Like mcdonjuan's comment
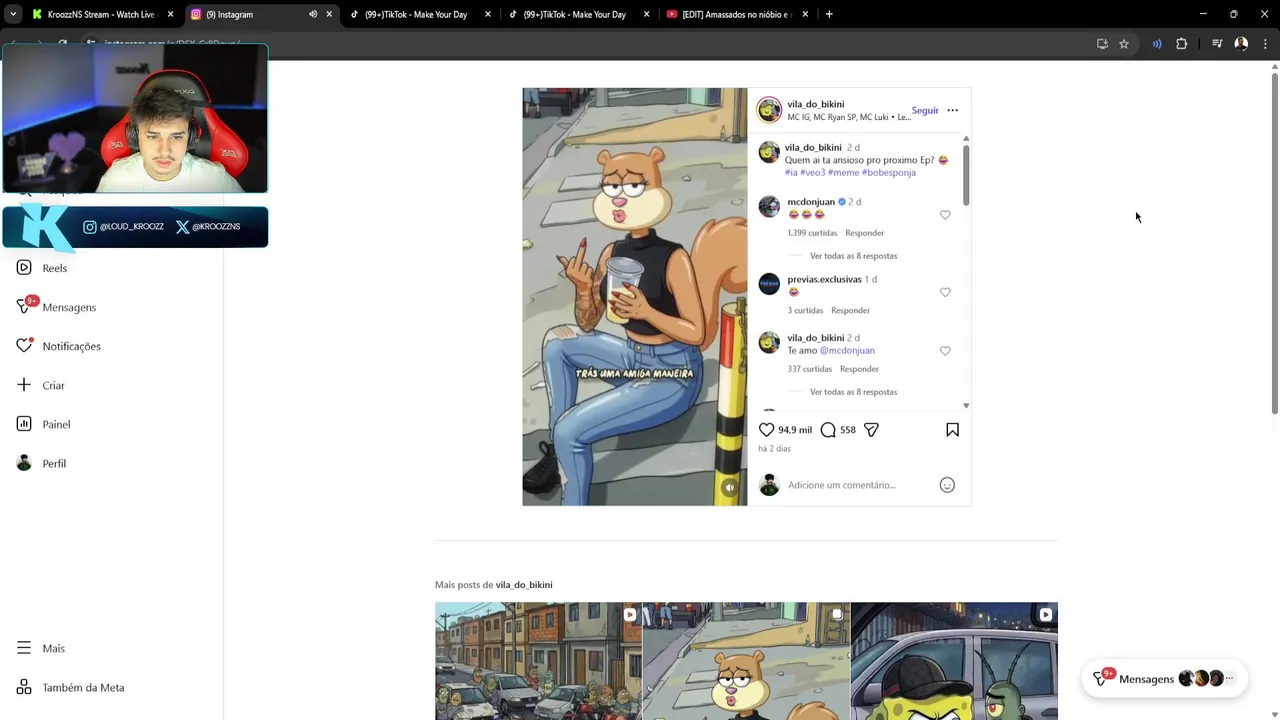 tap(945, 215)
